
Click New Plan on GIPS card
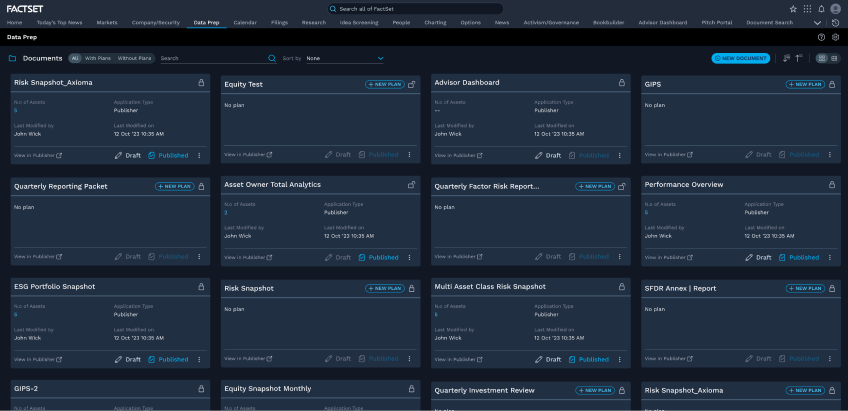805,84
